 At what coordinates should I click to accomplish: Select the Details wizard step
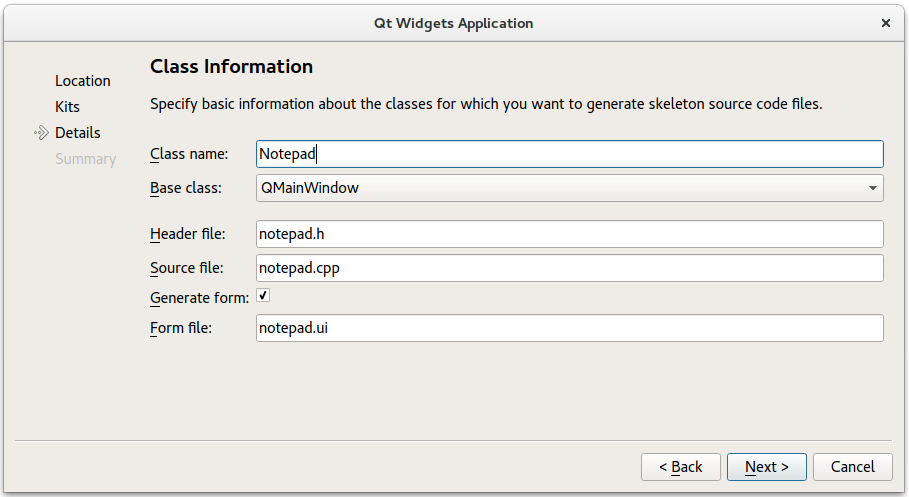(78, 133)
